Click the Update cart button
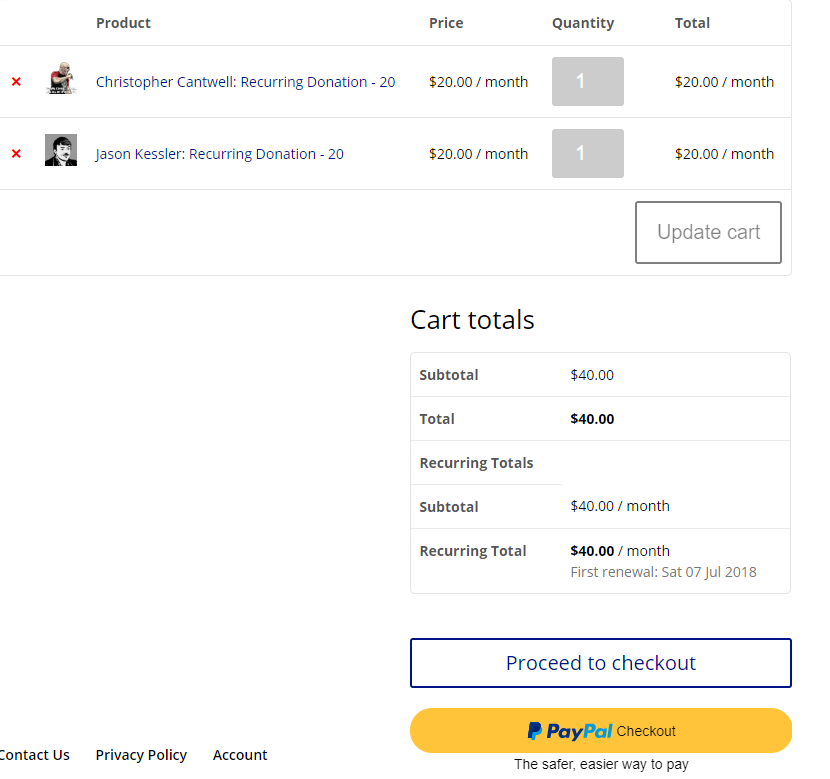This screenshot has height=779, width=830. 708,232
